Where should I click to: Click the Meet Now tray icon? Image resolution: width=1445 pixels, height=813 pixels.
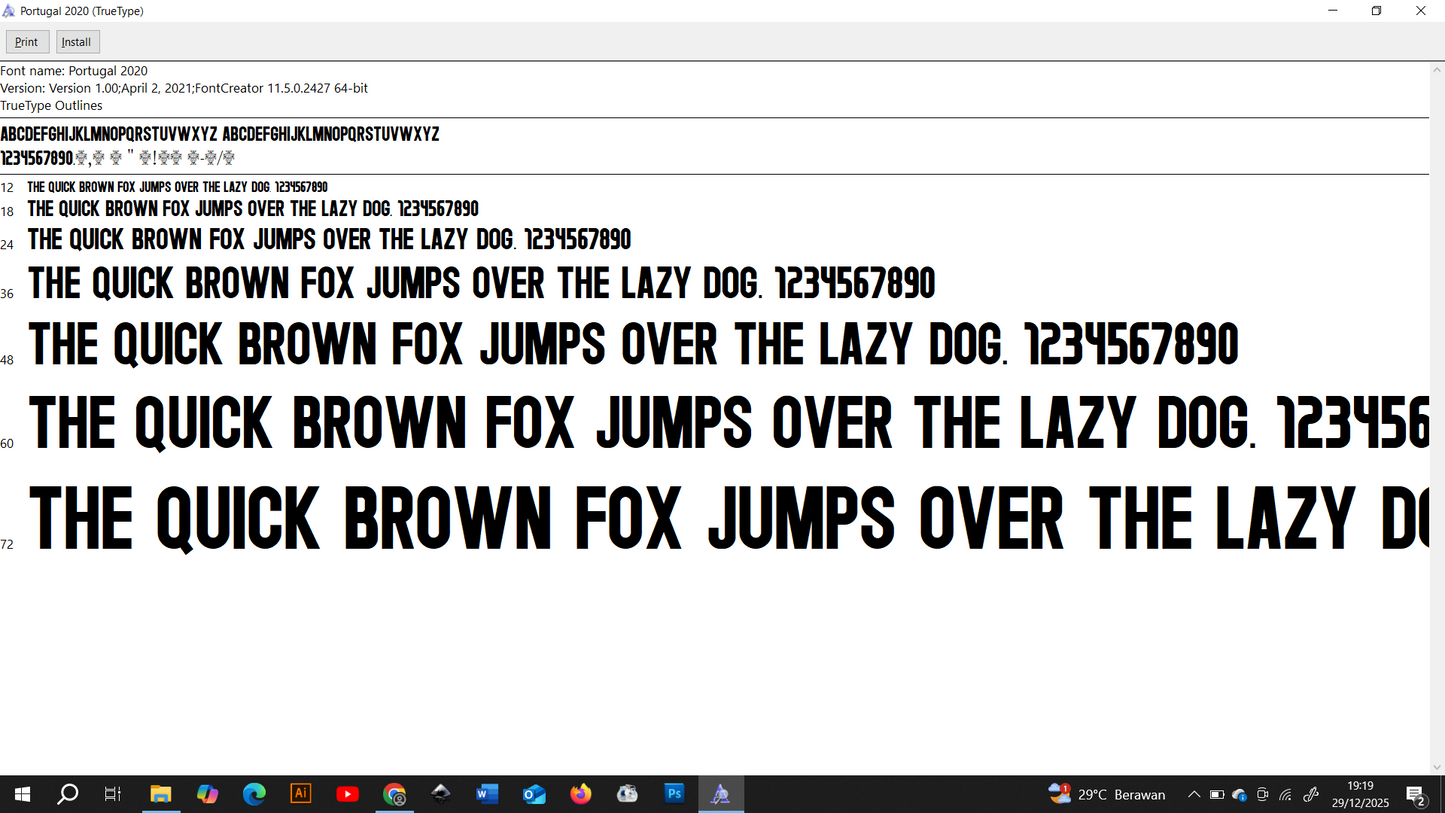coord(1263,795)
